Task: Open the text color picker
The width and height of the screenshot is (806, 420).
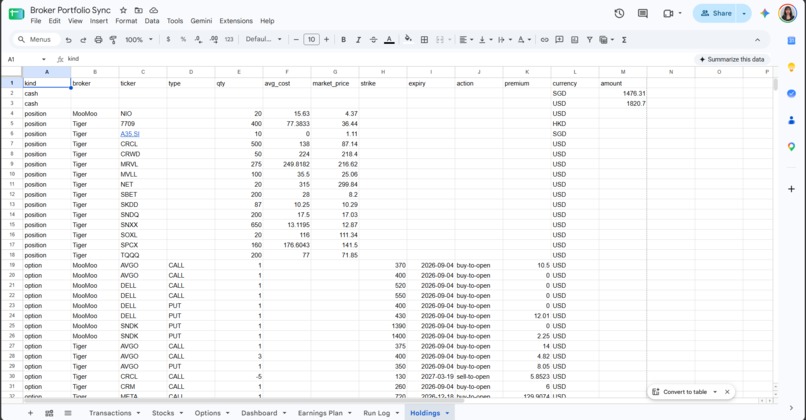Action: click(389, 40)
